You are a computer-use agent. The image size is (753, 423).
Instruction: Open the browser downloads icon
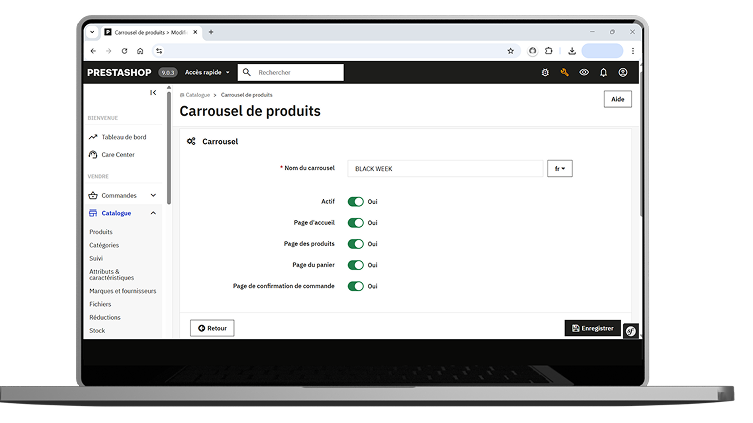572,51
